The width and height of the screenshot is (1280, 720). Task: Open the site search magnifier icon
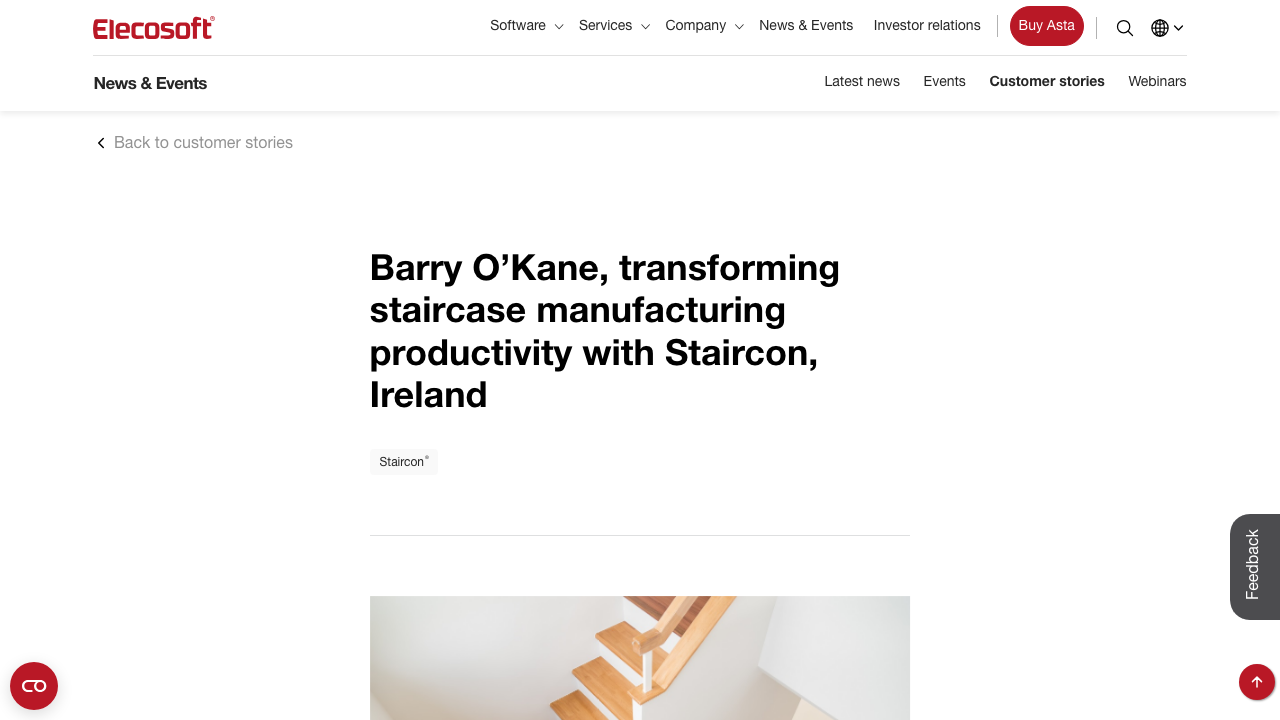click(1124, 28)
